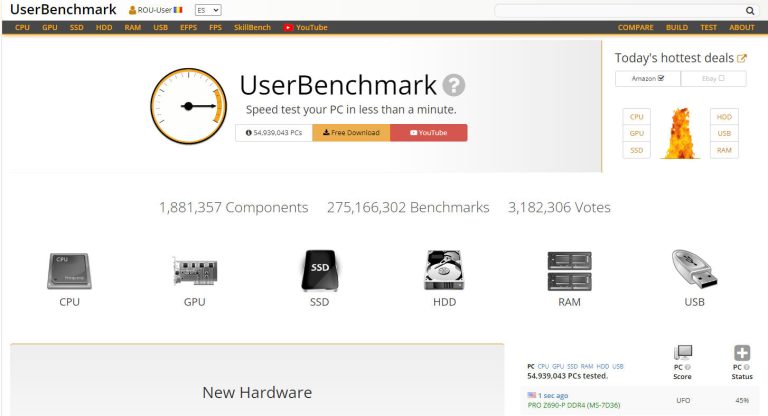Image resolution: width=768 pixels, height=416 pixels.
Task: Open SkillBench in the navigation bar
Action: [x=252, y=27]
